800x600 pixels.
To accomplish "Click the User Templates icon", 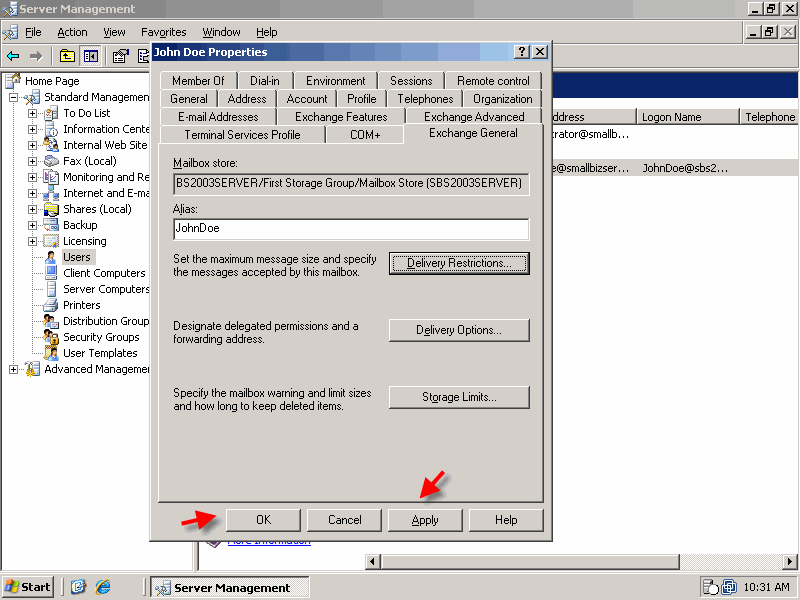I will (x=51, y=353).
